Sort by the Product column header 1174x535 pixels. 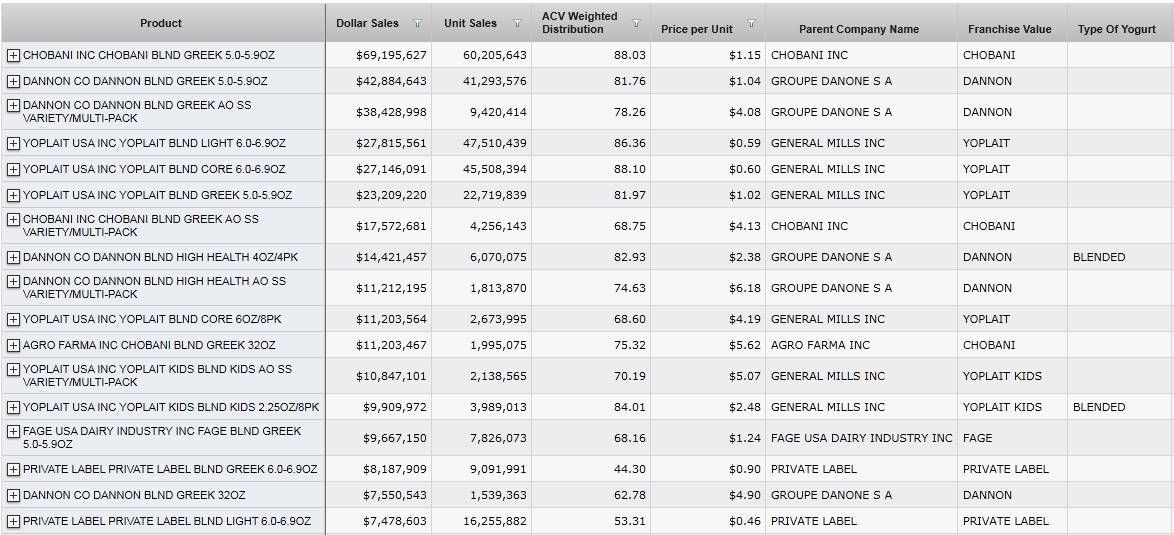pyautogui.click(x=161, y=23)
